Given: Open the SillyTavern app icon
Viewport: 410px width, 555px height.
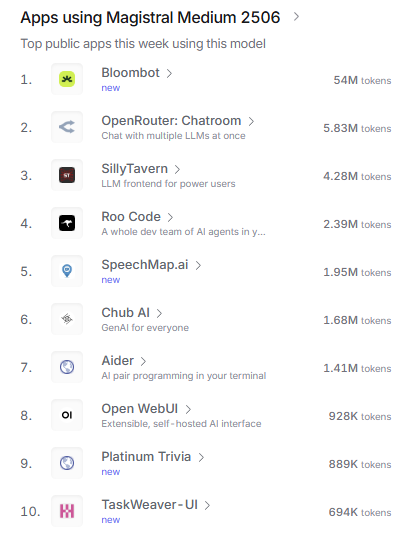Looking at the screenshot, I should (x=67, y=175).
